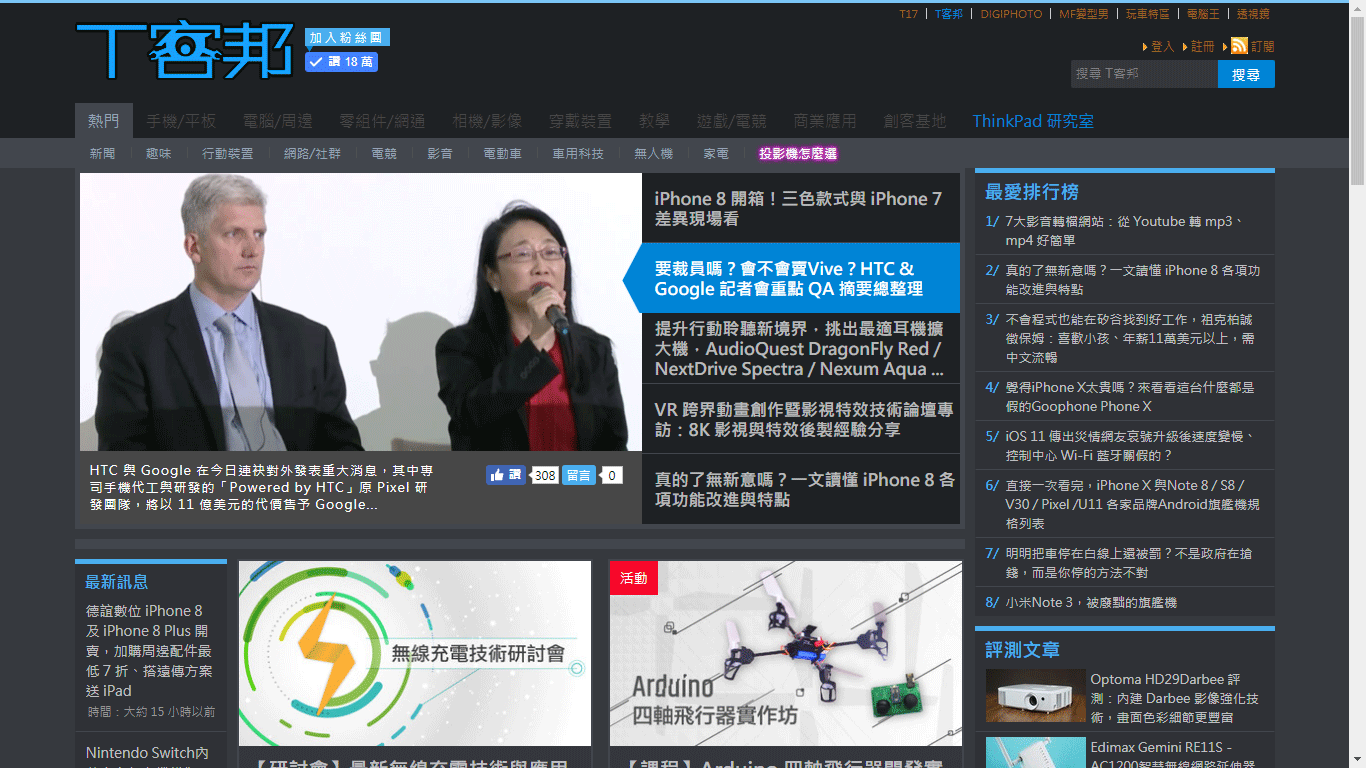Open the 趣味 sub-menu item
1366x768 pixels.
(158, 154)
